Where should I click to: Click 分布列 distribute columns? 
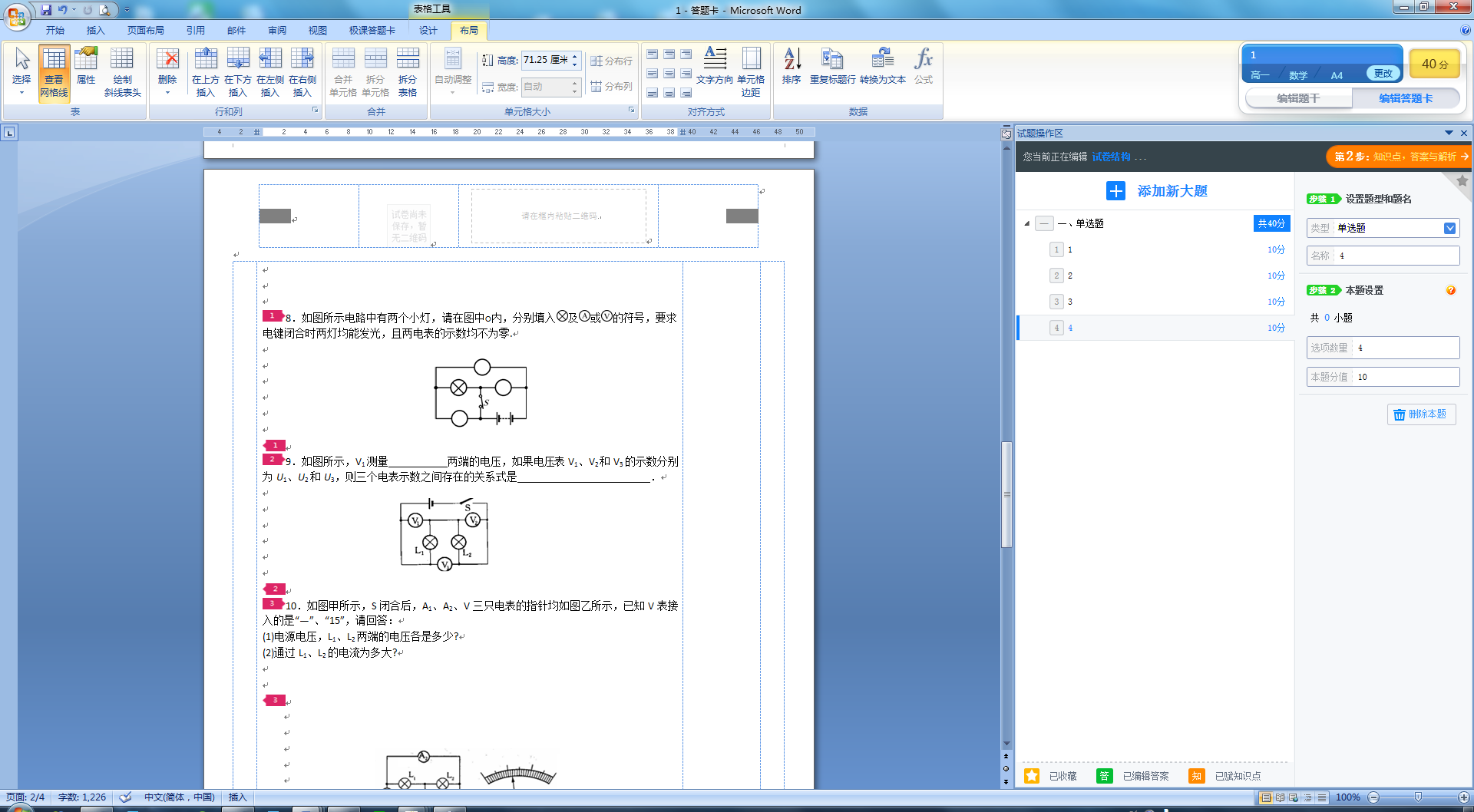[611, 87]
